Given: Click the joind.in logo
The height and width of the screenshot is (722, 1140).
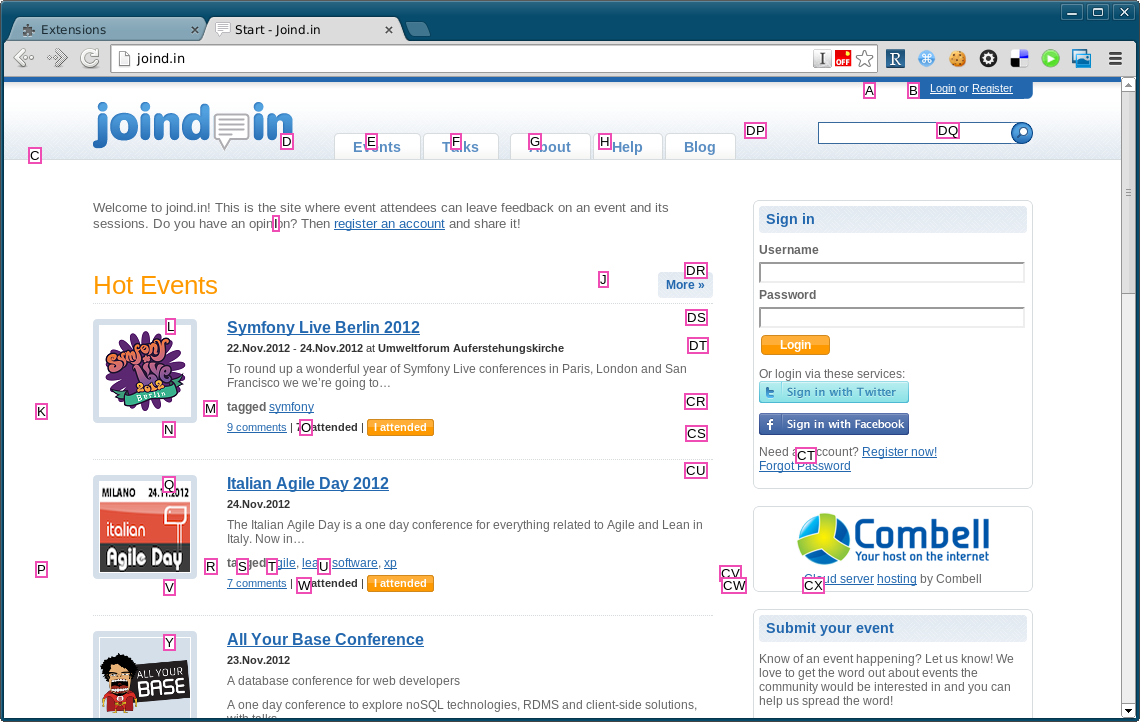Looking at the screenshot, I should (193, 125).
